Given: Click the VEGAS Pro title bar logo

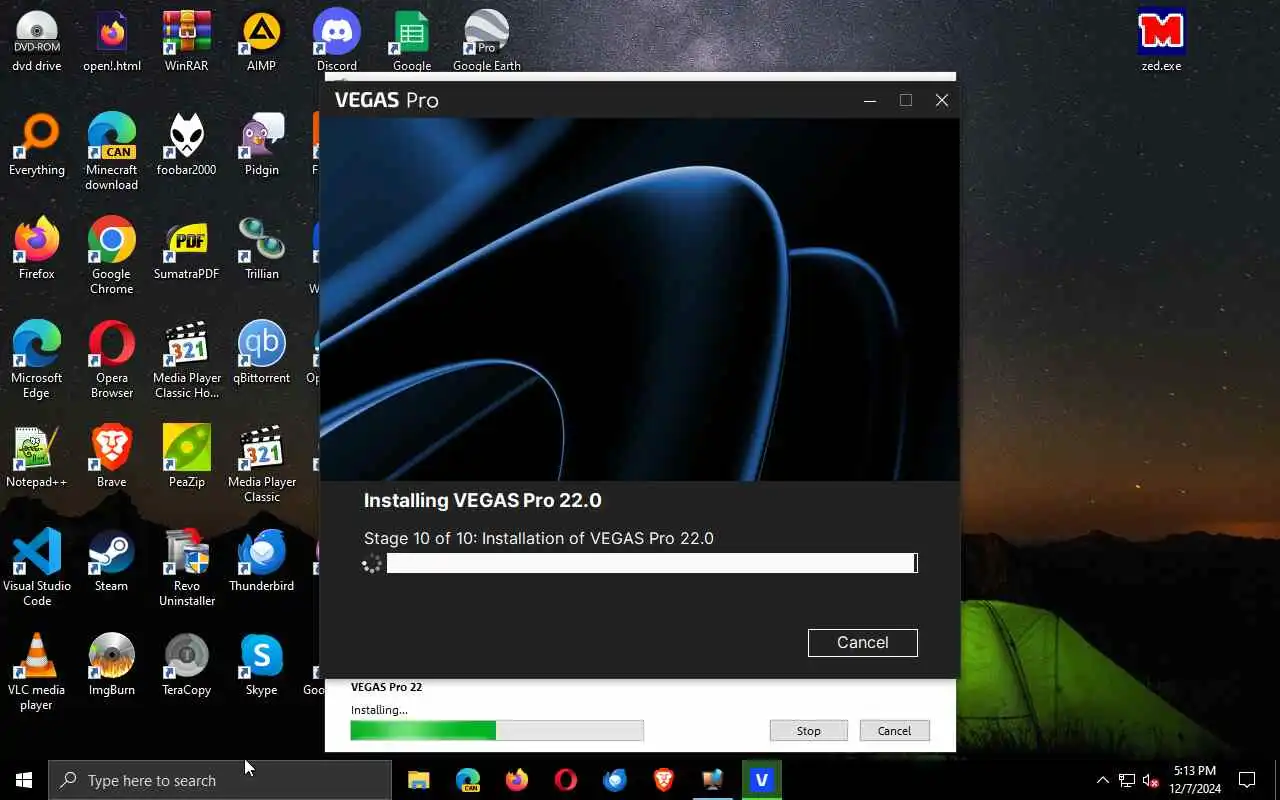Looking at the screenshot, I should point(386,100).
